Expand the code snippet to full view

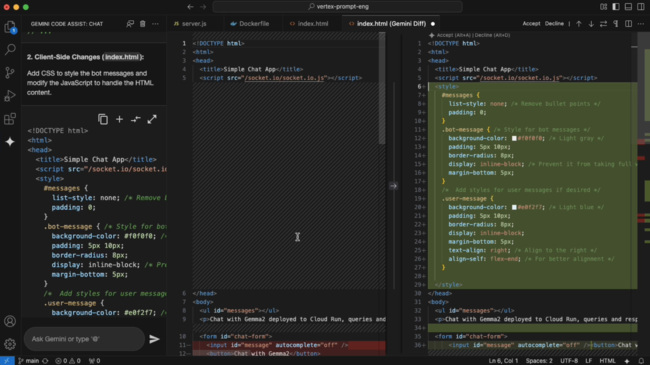pos(152,119)
